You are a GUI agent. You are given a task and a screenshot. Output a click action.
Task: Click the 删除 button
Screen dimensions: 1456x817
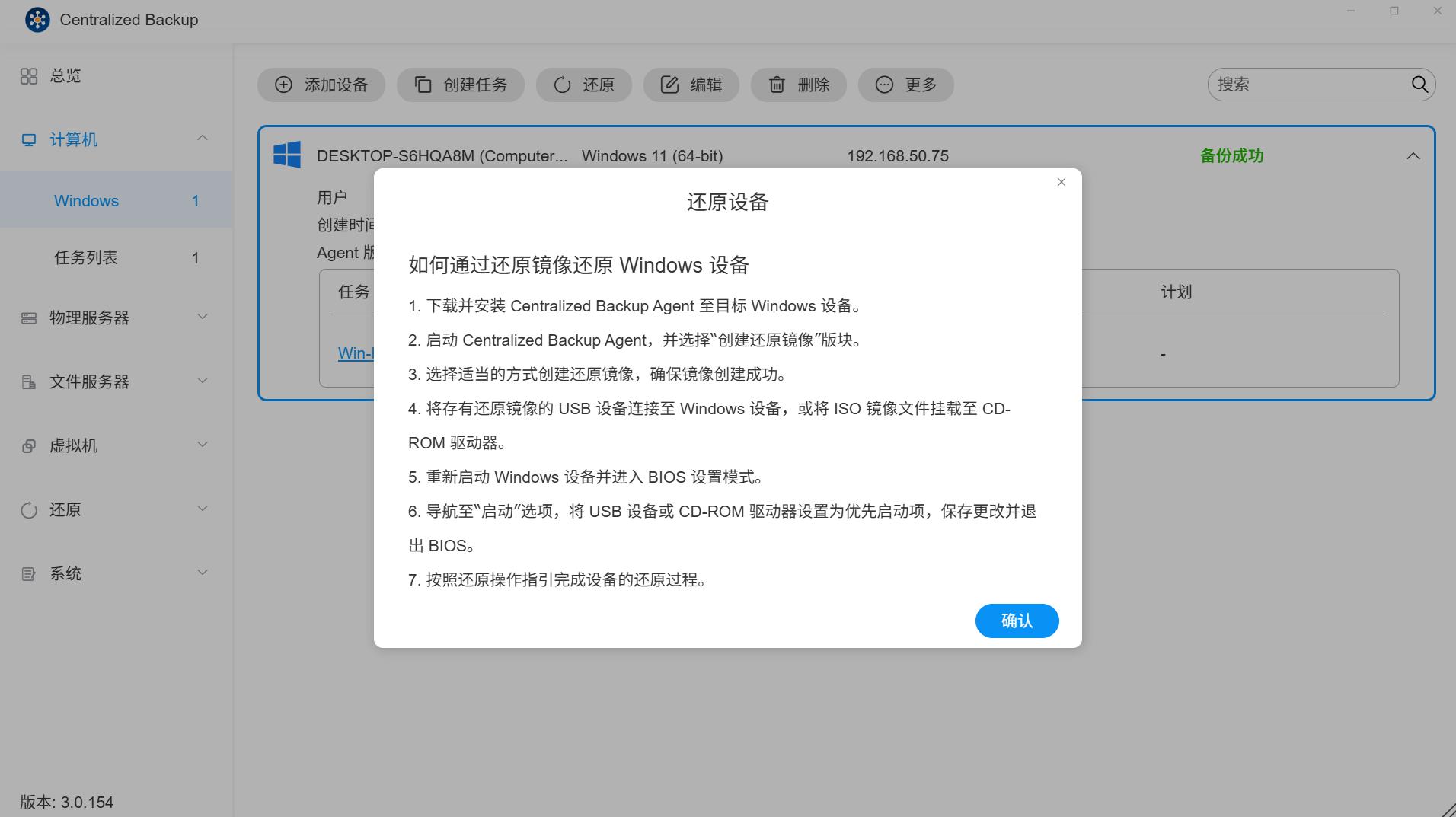tap(799, 85)
